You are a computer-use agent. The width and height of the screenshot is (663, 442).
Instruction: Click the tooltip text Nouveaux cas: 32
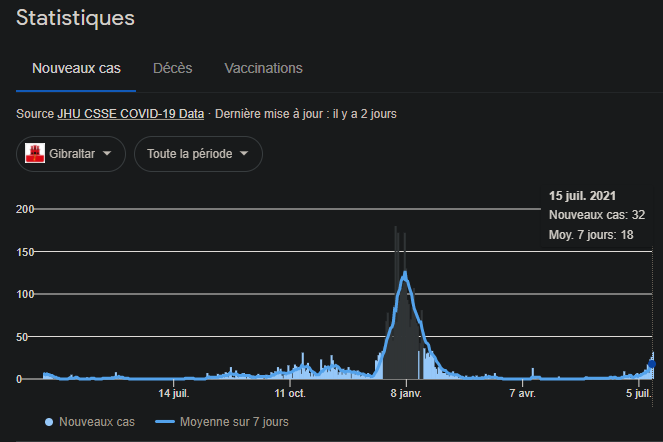click(597, 215)
